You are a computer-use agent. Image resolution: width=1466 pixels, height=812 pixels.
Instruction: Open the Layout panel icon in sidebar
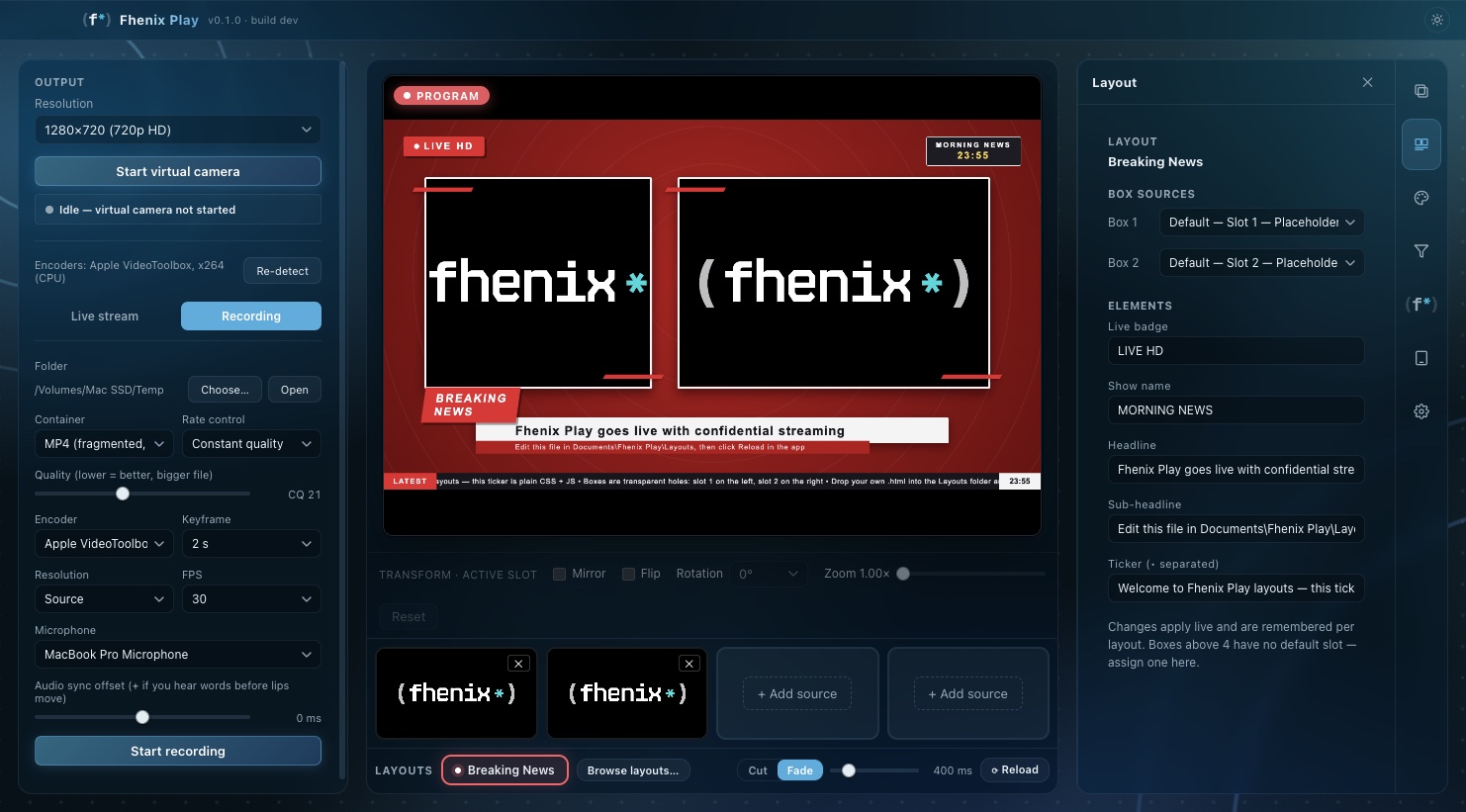(1421, 144)
